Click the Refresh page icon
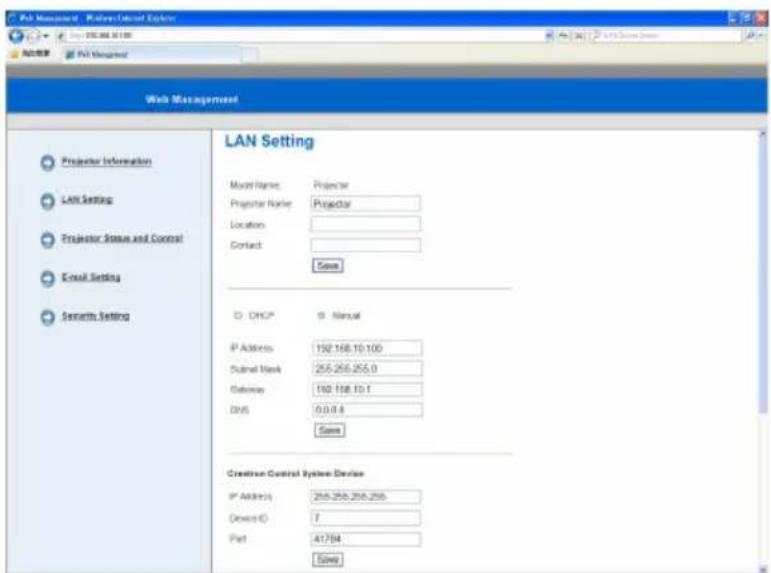Image resolution: width=771 pixels, height=573 pixels. (x=563, y=35)
